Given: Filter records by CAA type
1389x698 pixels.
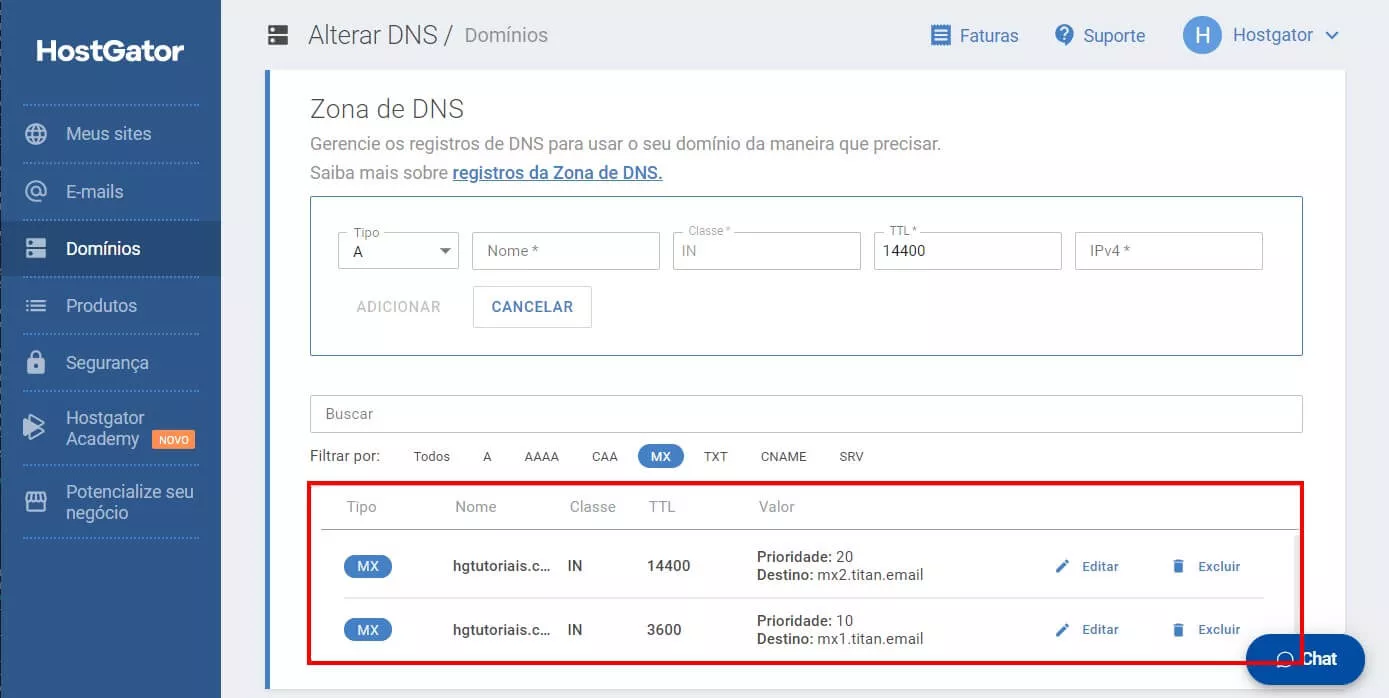Looking at the screenshot, I should [605, 456].
